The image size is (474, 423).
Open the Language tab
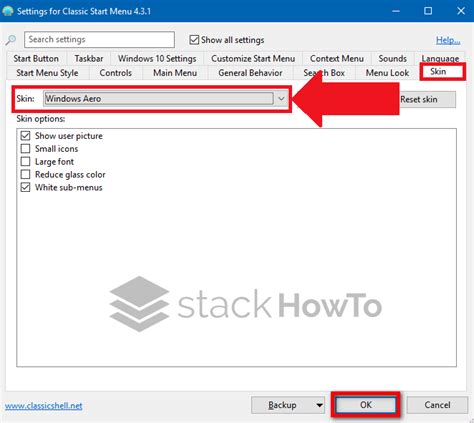pyautogui.click(x=440, y=58)
